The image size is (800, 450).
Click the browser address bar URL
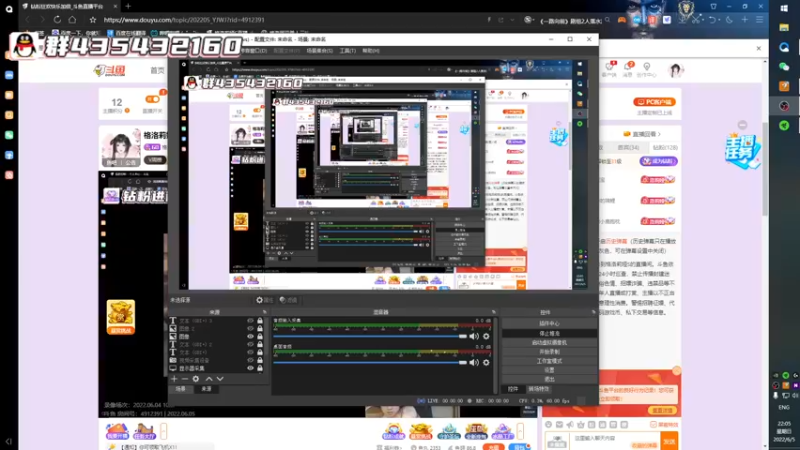[x=184, y=20]
